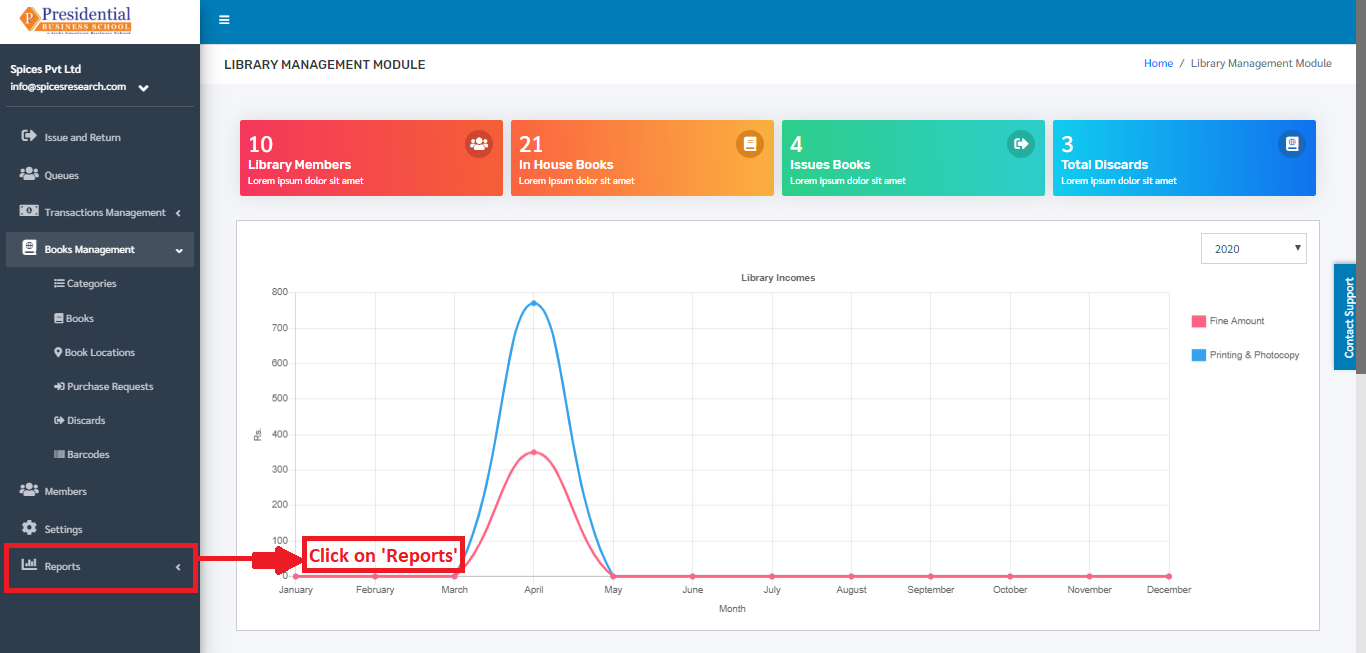Toggle Fine Amount series in legend
The height and width of the screenshot is (653, 1366).
coord(1228,321)
